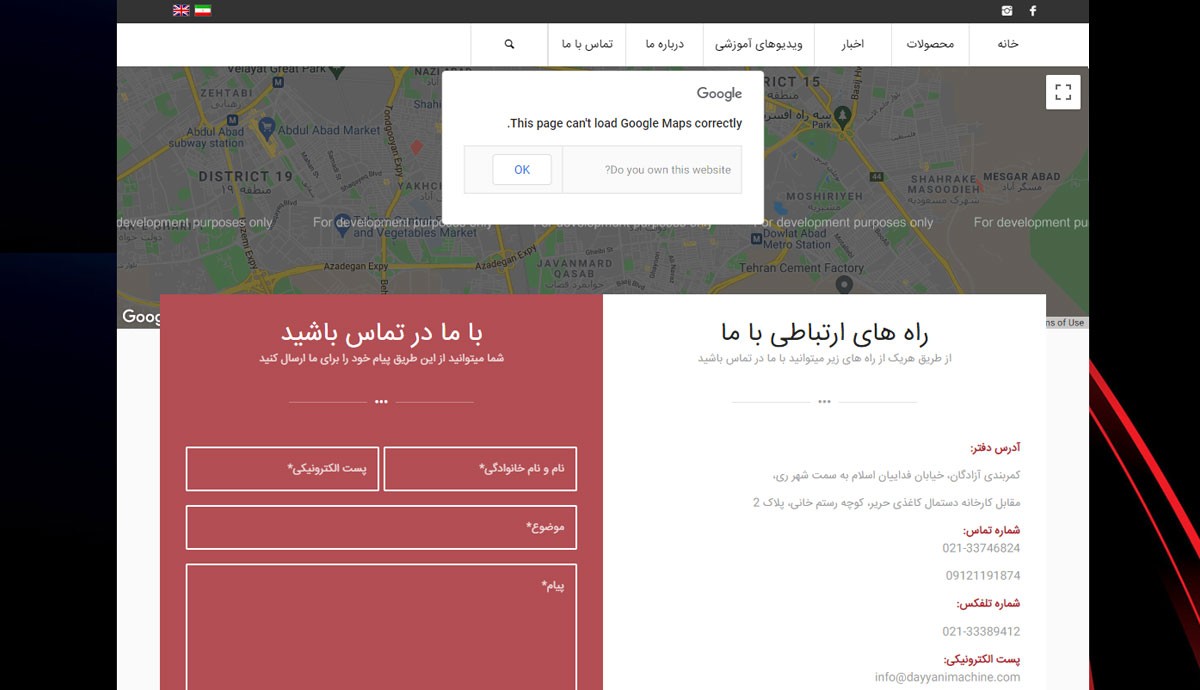Switch language with the Iran flag
This screenshot has height=690, width=1200.
click(x=203, y=10)
